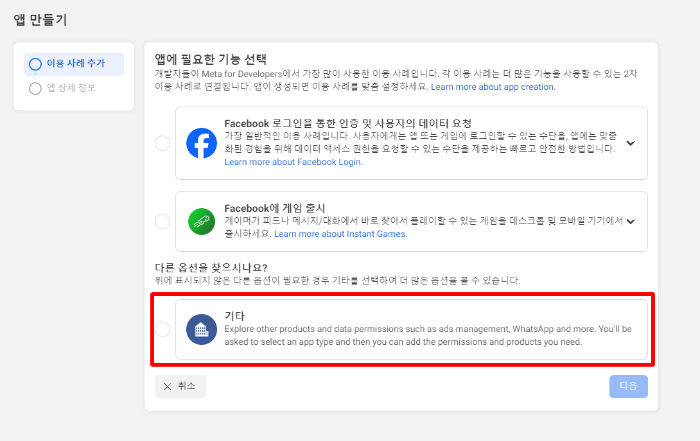Screen dimensions: 700x441
Task: Click the 앱에 필요한 기능 선택 heading
Action: point(211,59)
